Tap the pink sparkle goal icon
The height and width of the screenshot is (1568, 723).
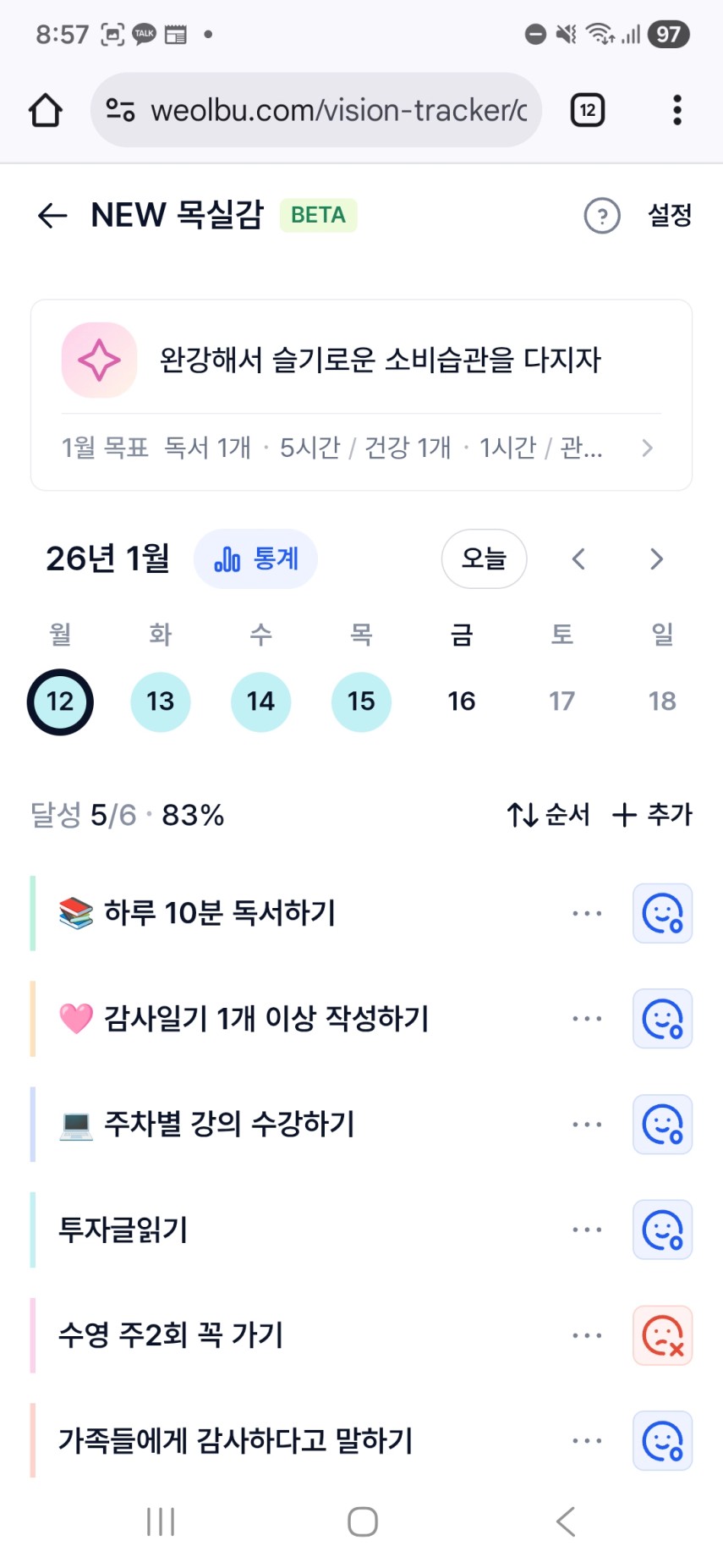pyautogui.click(x=100, y=360)
